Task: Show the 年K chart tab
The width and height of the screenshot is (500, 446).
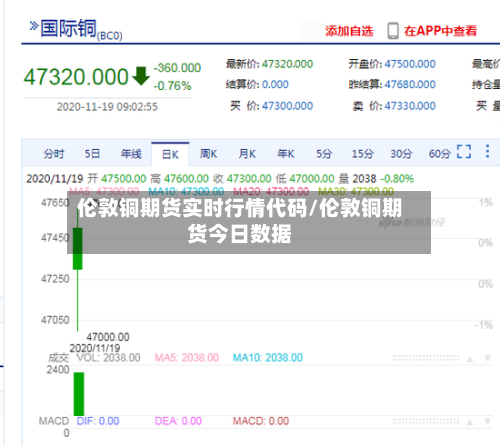Action: (x=286, y=154)
